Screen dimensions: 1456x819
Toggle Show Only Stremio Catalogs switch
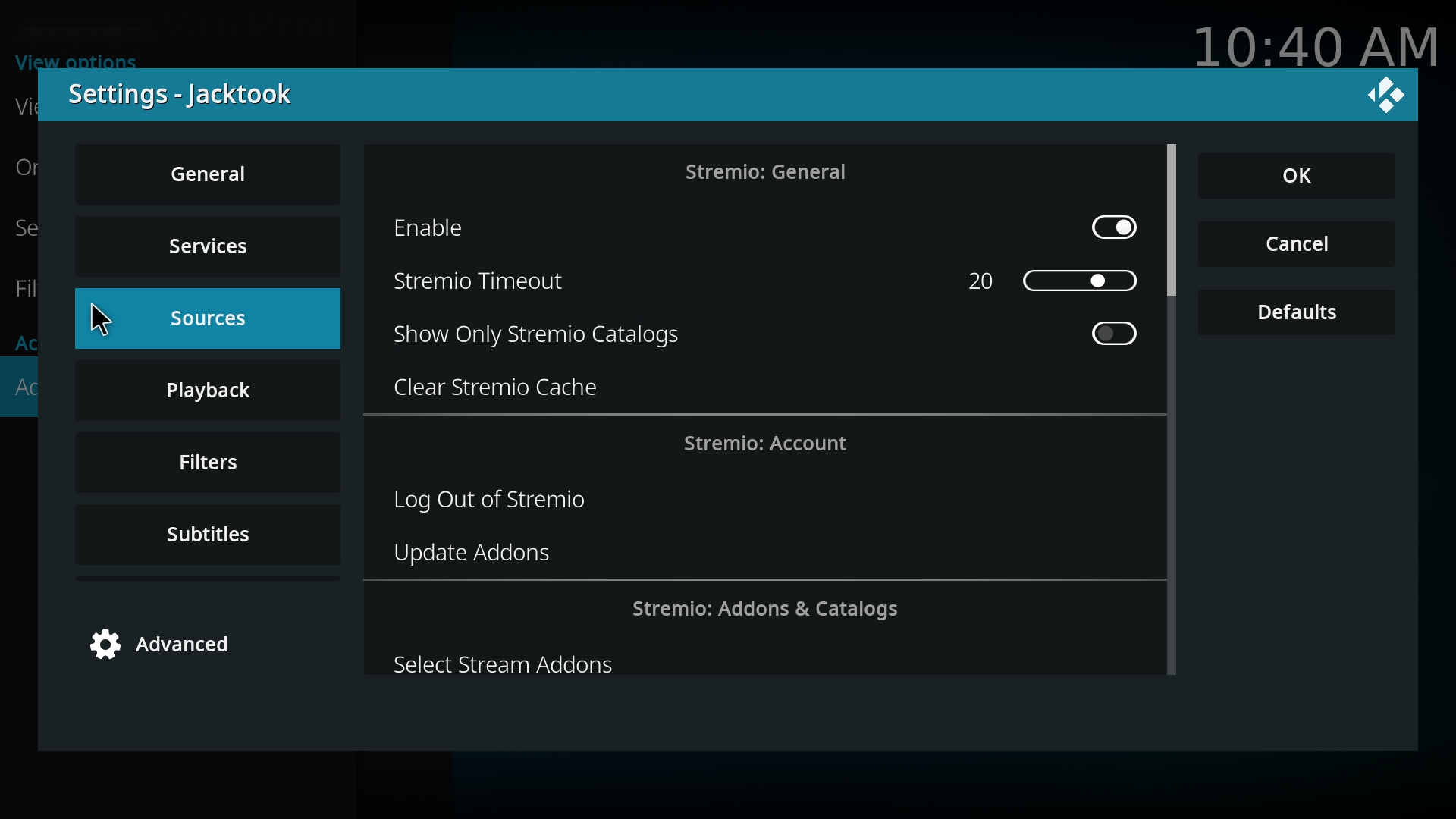1115,334
